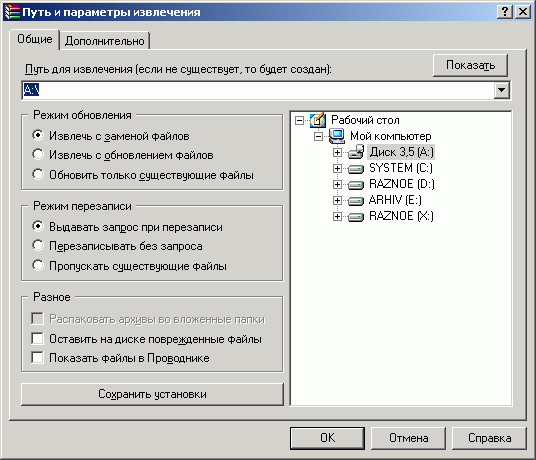The width and height of the screenshot is (536, 460).
Task: Click the RAZNOE (X:) drive icon
Action: tap(356, 217)
